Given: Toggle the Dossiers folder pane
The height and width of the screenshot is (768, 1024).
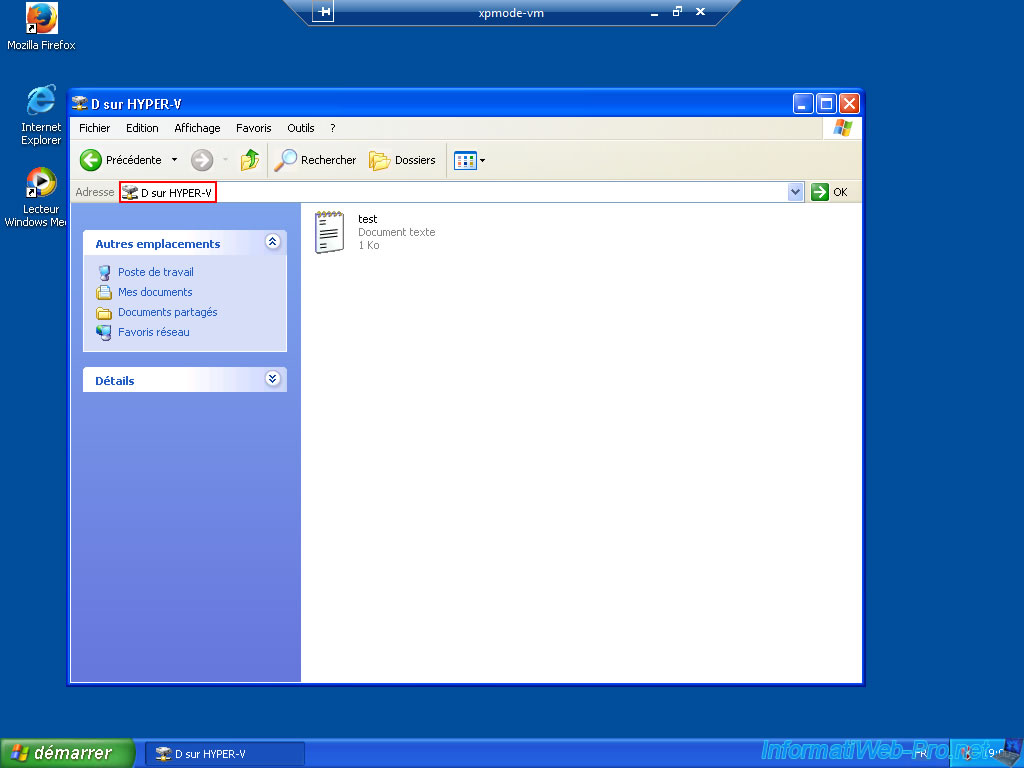Looking at the screenshot, I should click(x=402, y=160).
